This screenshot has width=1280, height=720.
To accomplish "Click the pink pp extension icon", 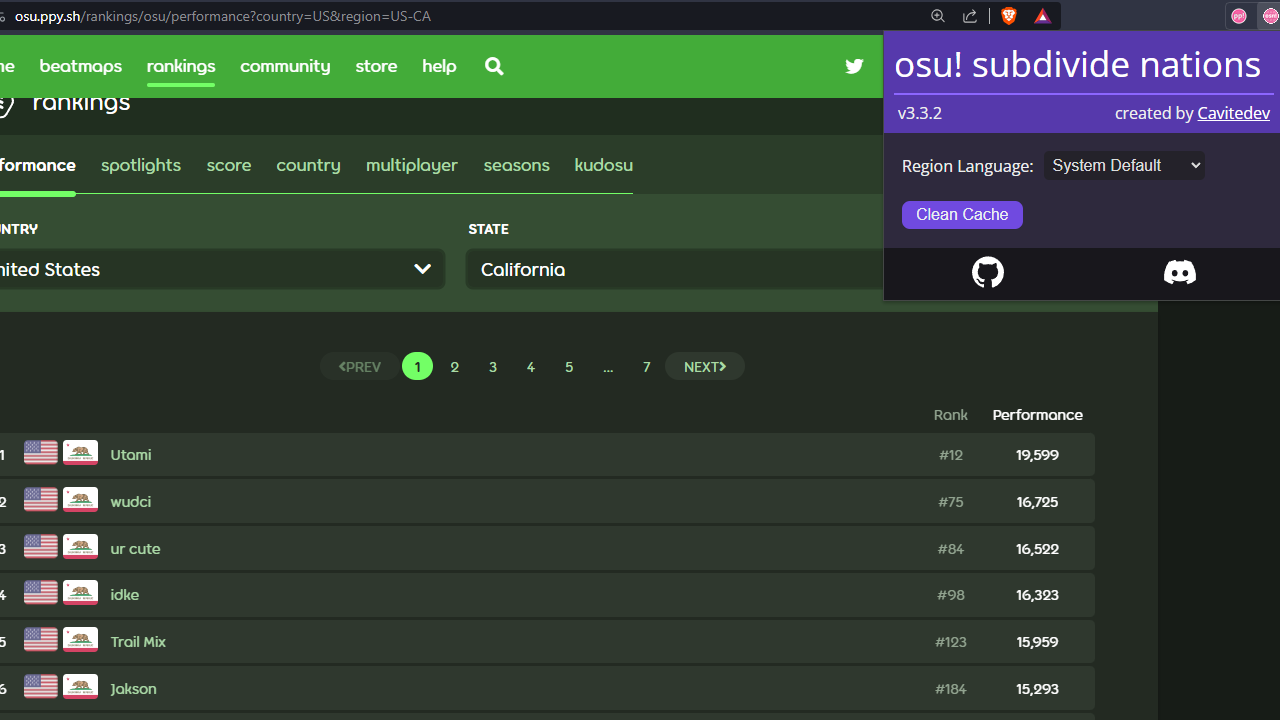I will pos(1239,16).
